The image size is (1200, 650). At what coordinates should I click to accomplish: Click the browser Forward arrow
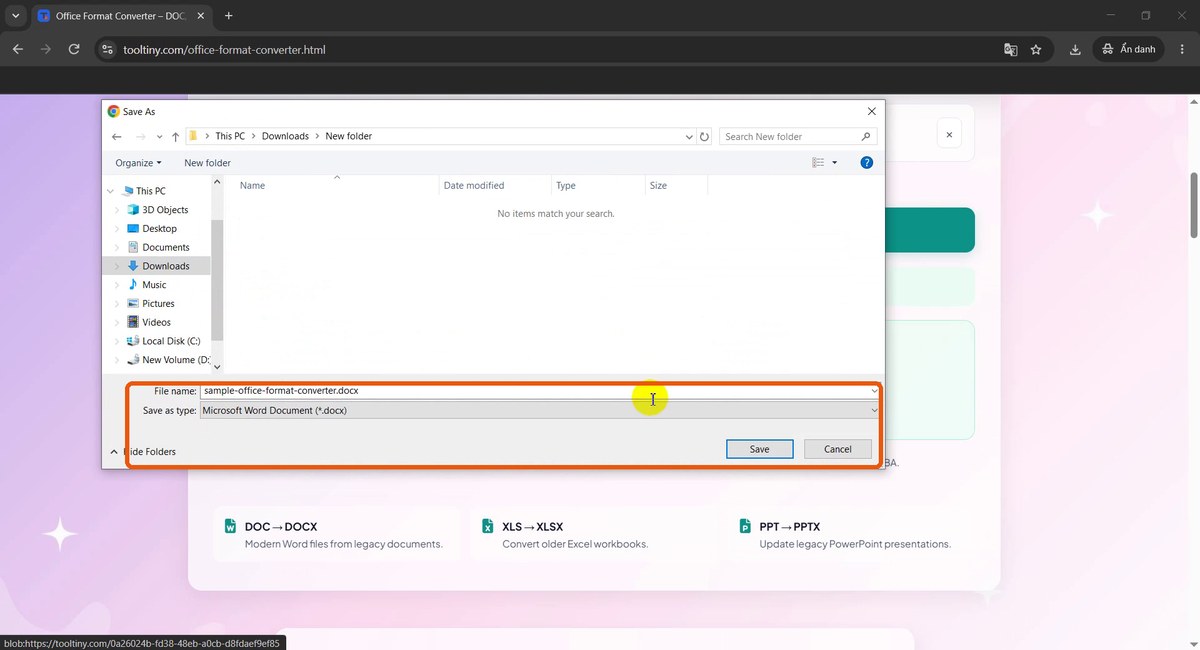point(46,49)
